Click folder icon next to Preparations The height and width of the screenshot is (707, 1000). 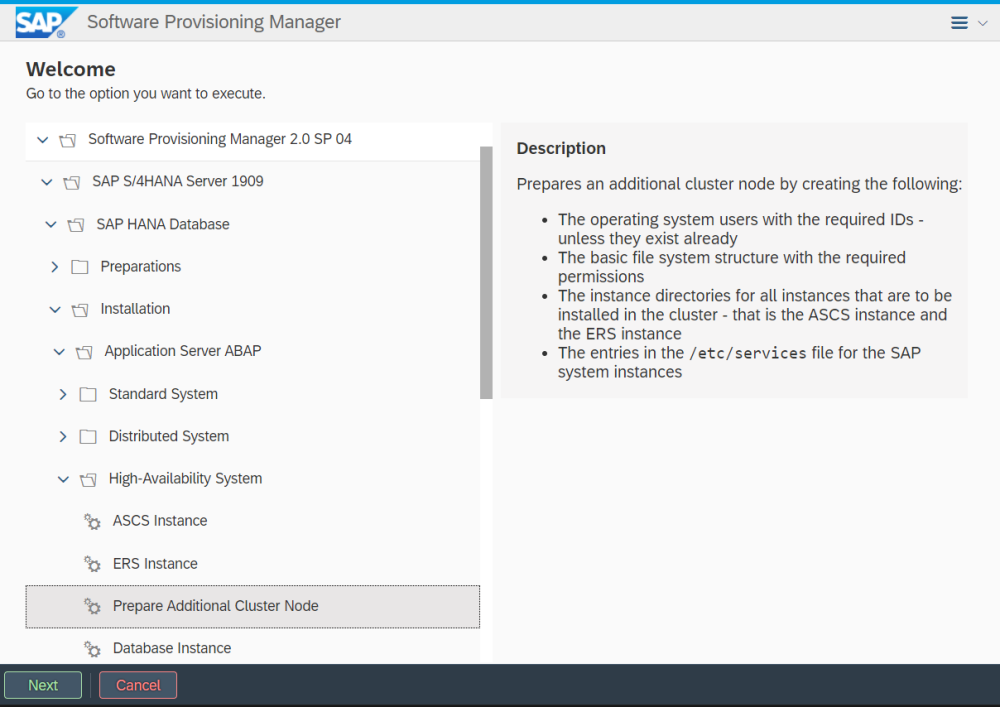(x=80, y=267)
